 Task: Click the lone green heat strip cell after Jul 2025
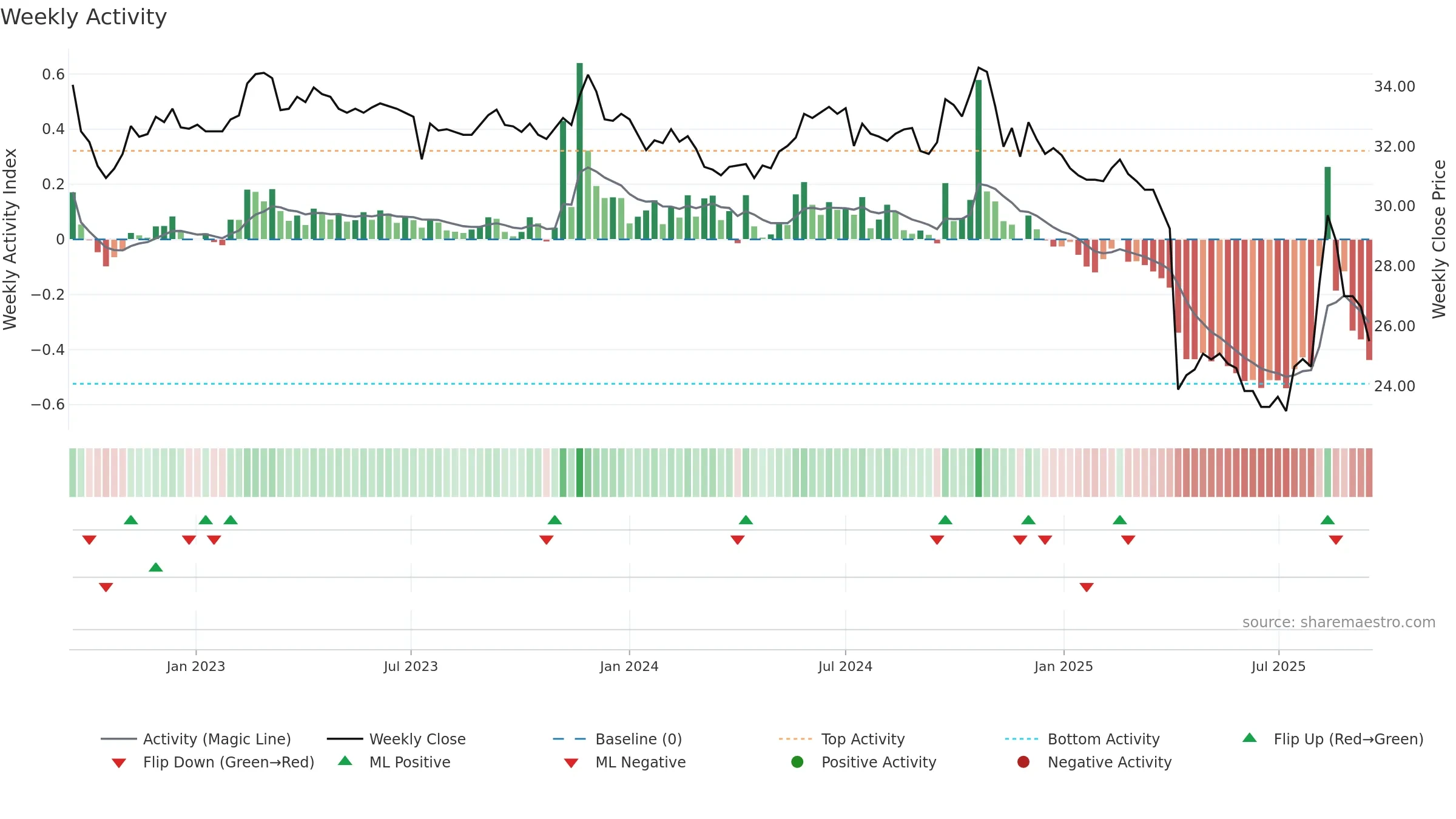click(1327, 473)
